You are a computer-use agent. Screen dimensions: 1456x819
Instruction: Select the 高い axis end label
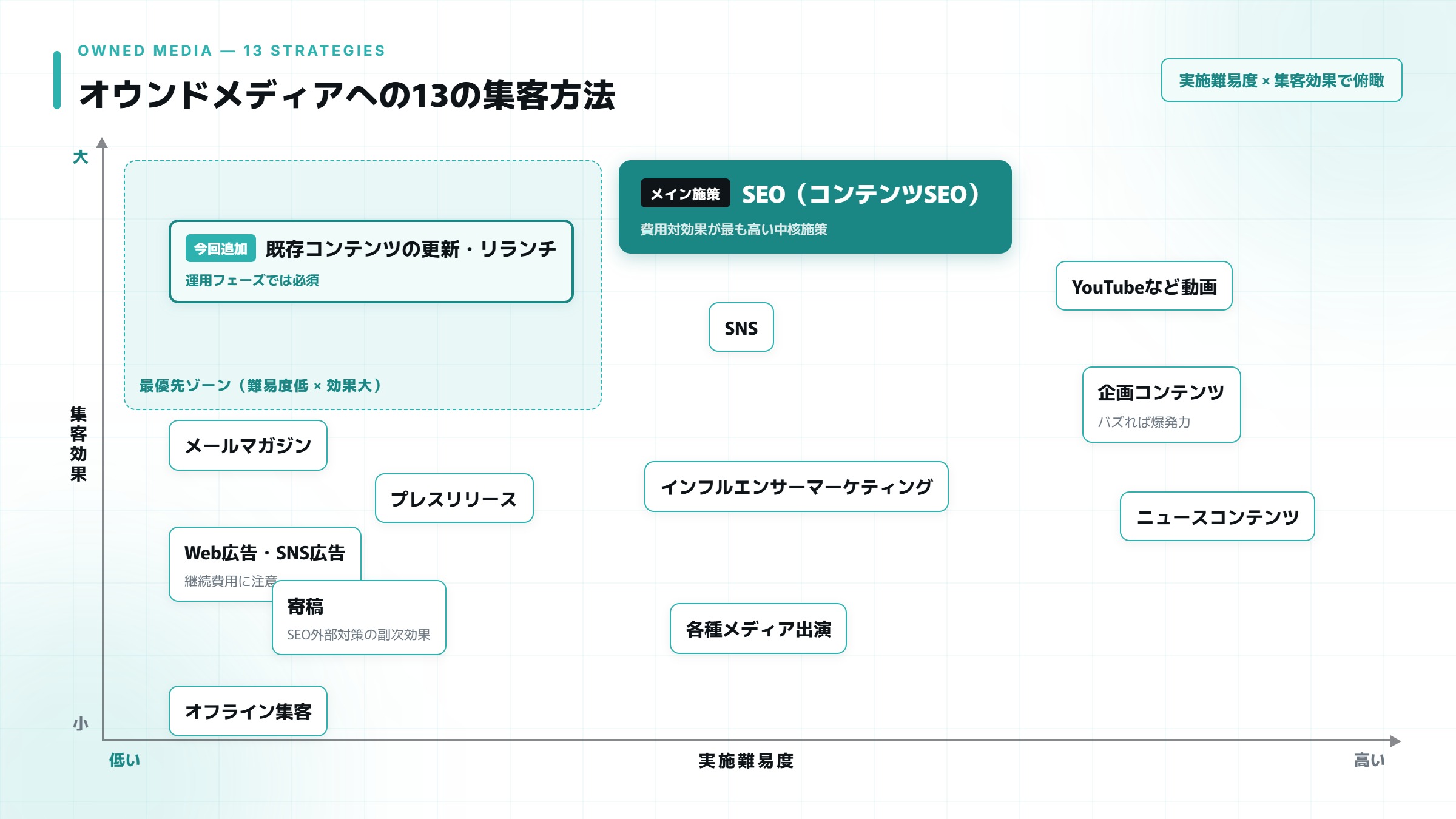(1369, 760)
